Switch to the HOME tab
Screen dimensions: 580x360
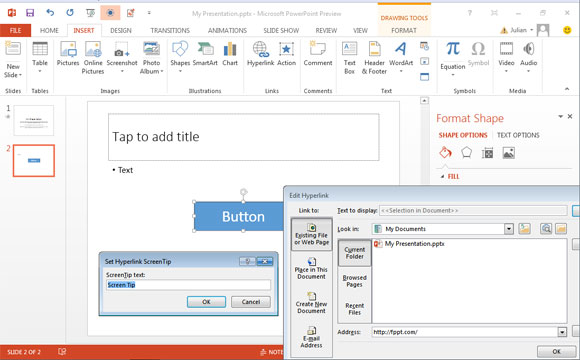(x=49, y=30)
